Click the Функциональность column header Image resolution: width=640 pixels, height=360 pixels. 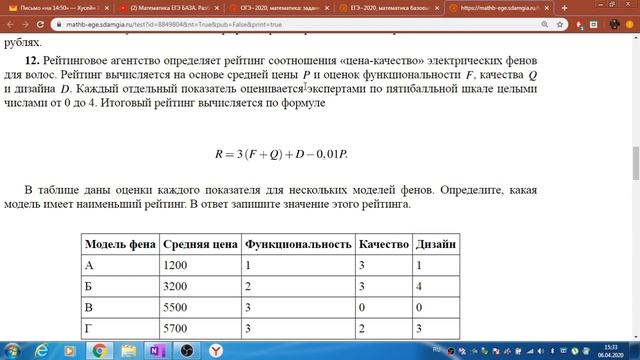pos(298,244)
